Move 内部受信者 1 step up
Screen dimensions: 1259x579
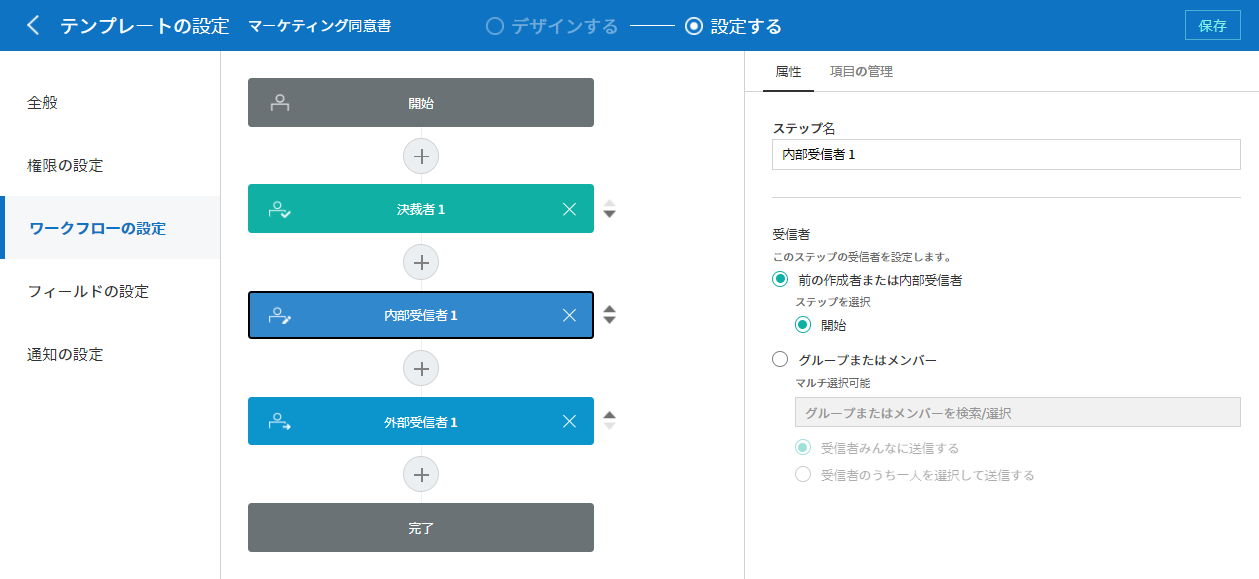pos(610,309)
